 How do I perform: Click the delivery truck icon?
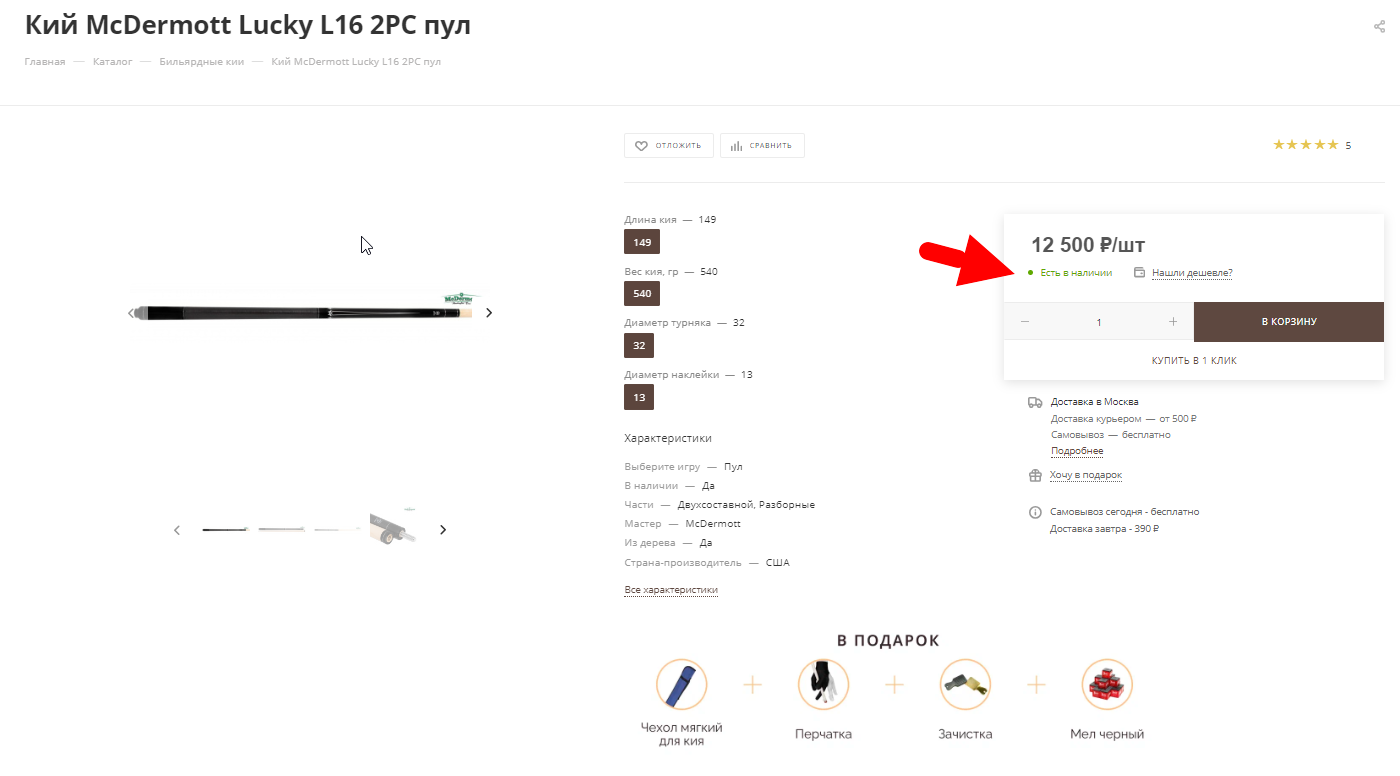coord(1035,402)
